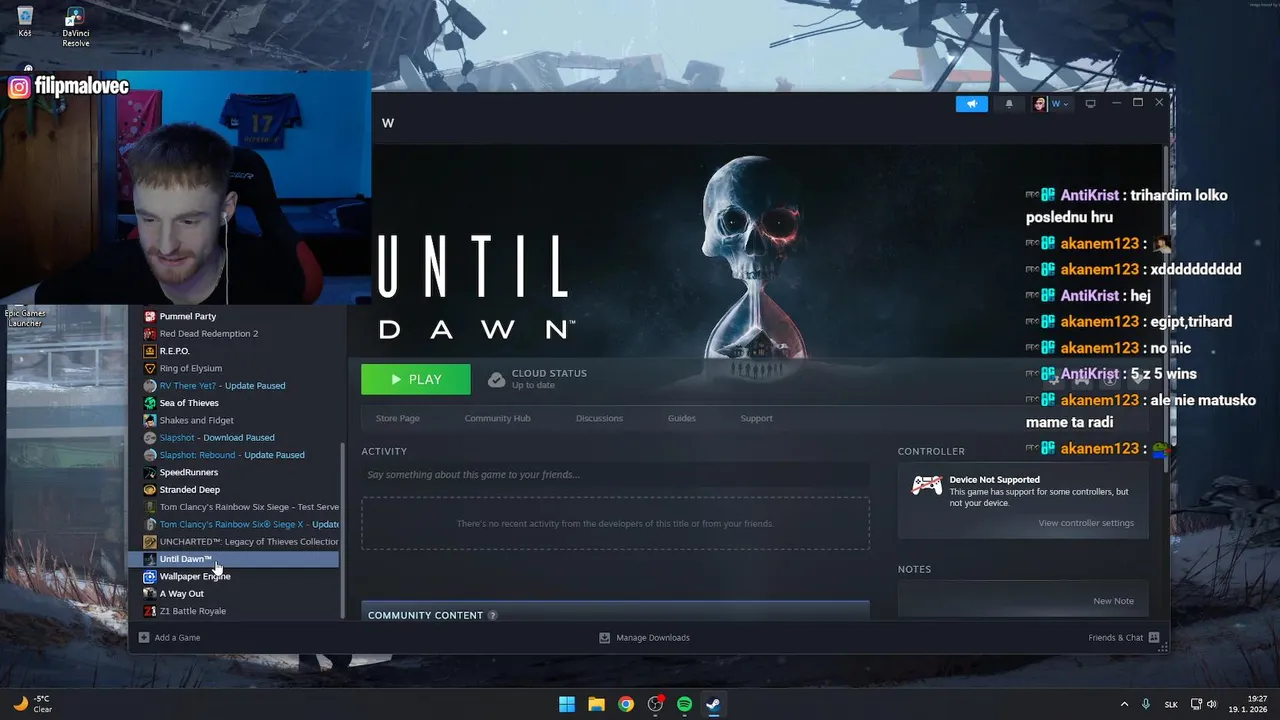Click the controller device icon
The width and height of the screenshot is (1280, 720).
(927, 485)
